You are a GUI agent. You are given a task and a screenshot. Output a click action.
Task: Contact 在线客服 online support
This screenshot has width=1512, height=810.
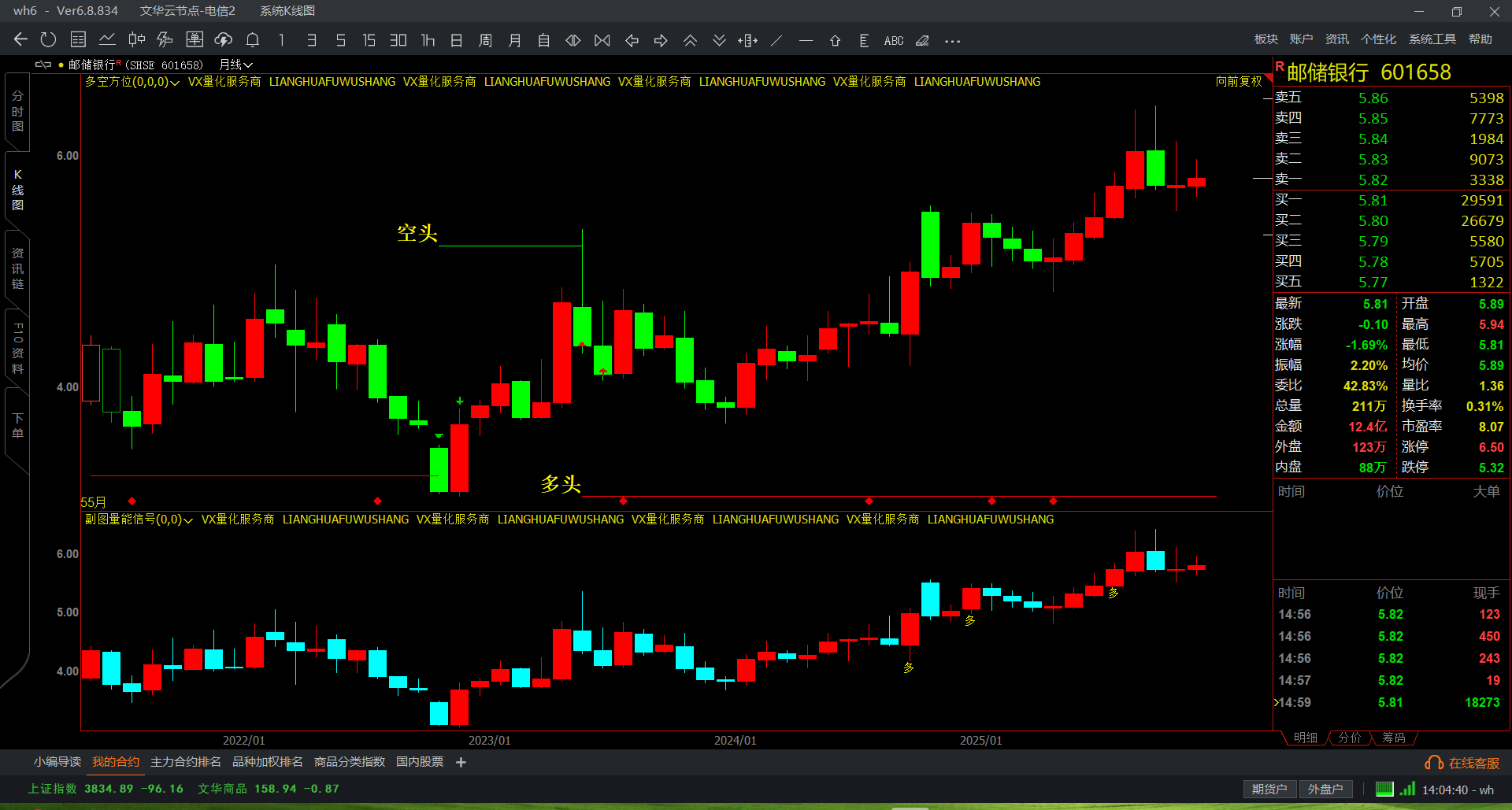coord(1462,763)
